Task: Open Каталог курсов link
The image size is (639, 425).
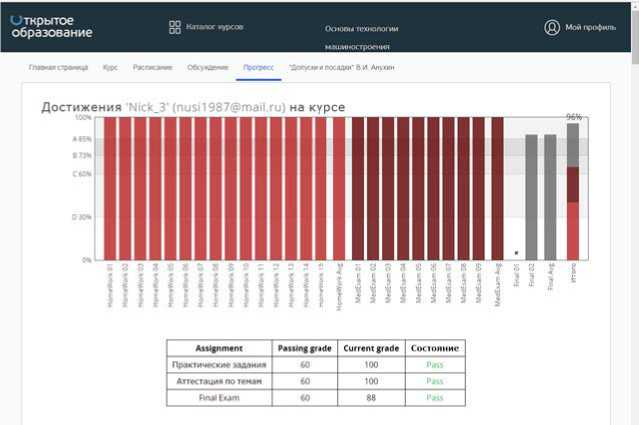Action: tap(214, 27)
